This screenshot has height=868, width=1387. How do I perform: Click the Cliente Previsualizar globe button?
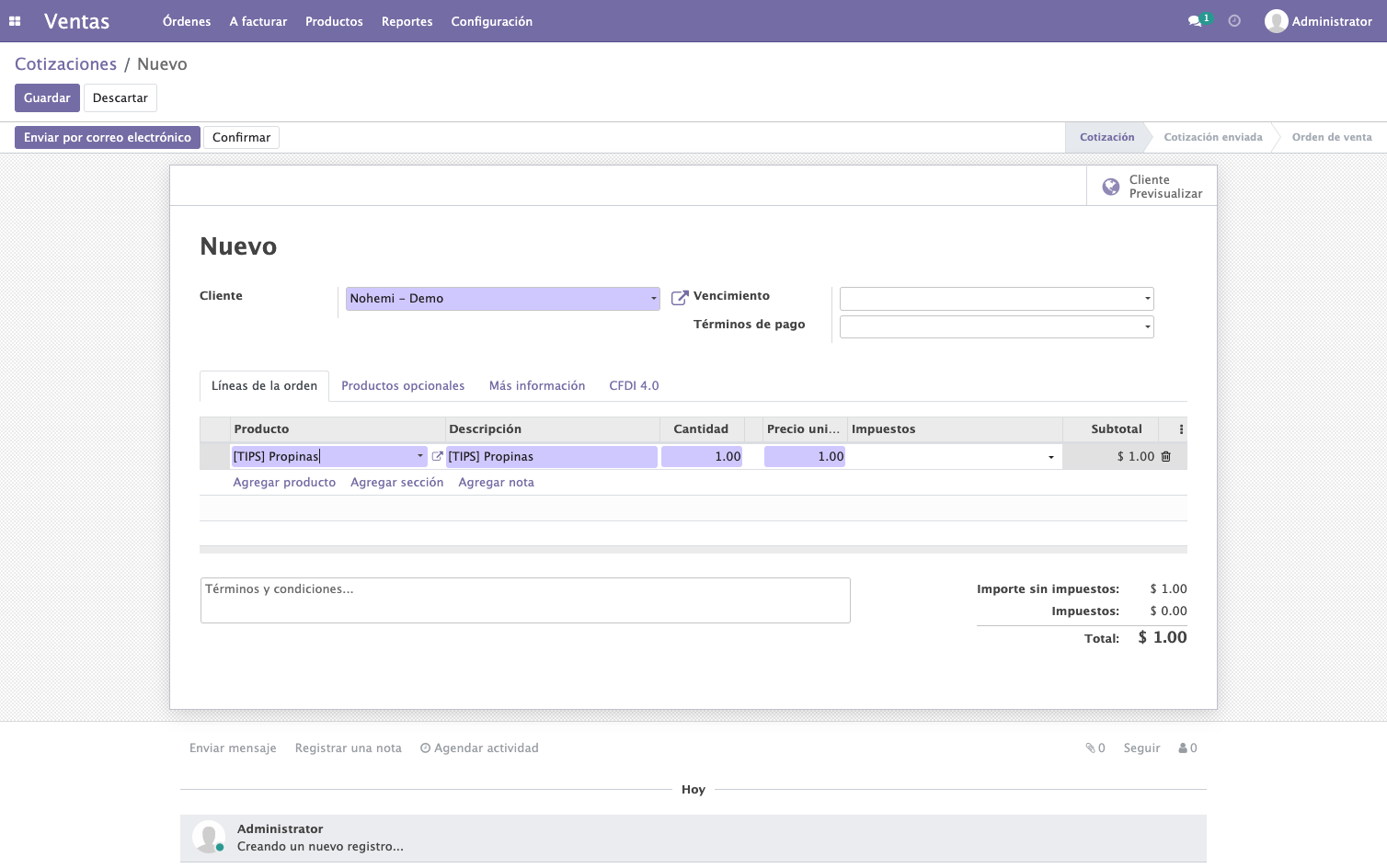(x=1152, y=187)
